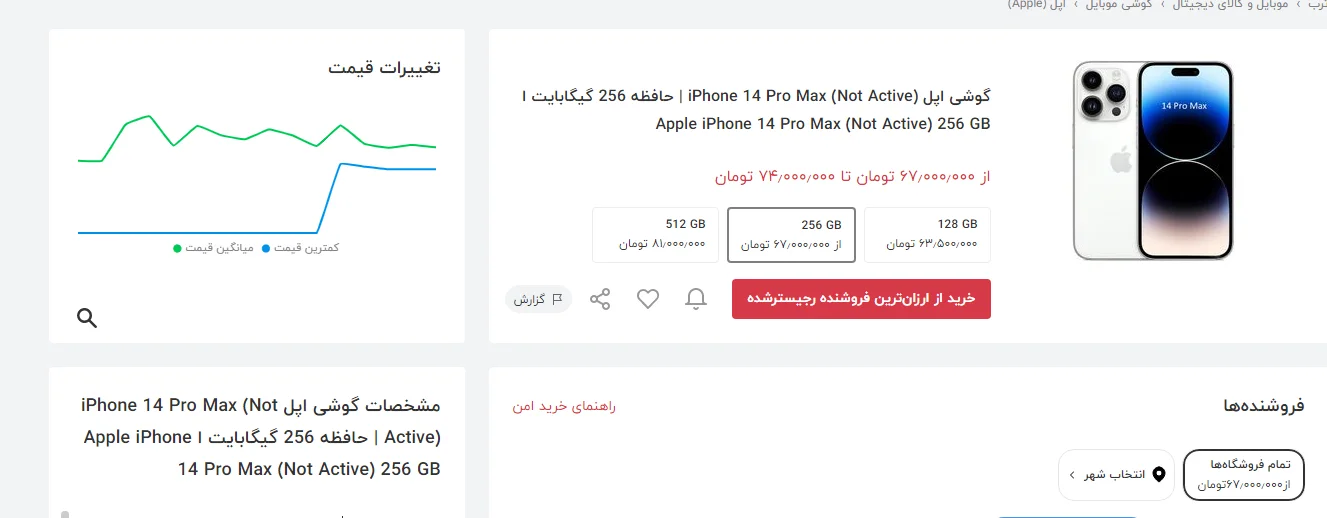The width and height of the screenshot is (1327, 518).
Task: Open the iPhone 14 Pro Max product image
Action: [1153, 160]
